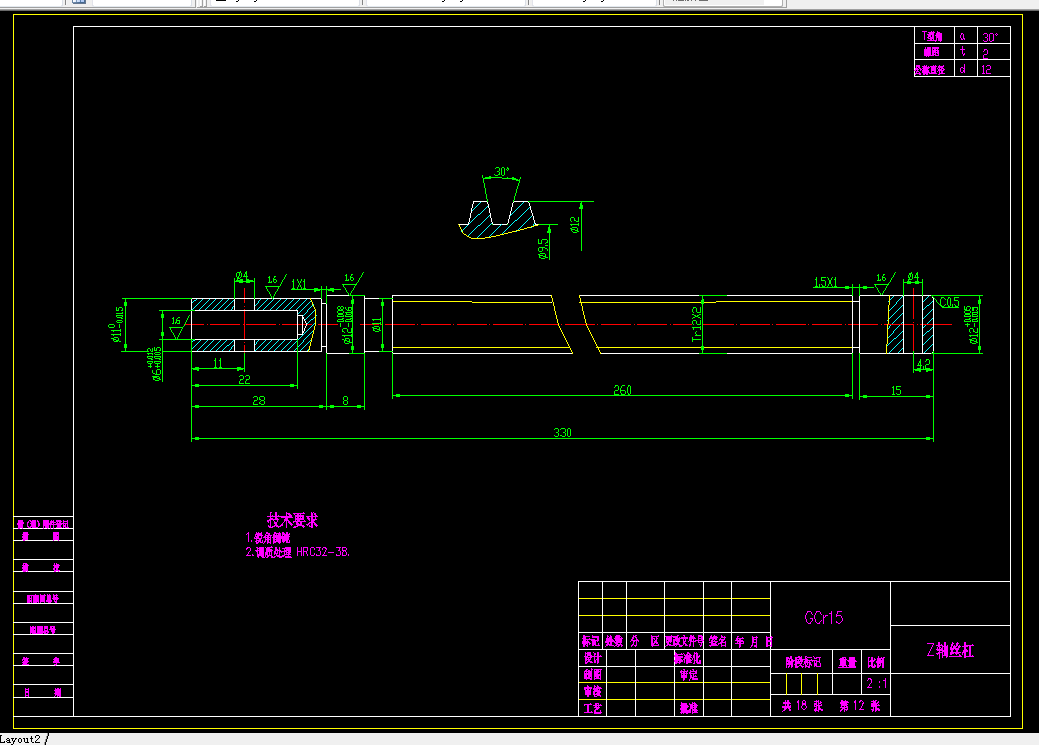The width and height of the screenshot is (1039, 745).
Task: Select the 标准化 cell in title block
Action: pyautogui.click(x=688, y=658)
